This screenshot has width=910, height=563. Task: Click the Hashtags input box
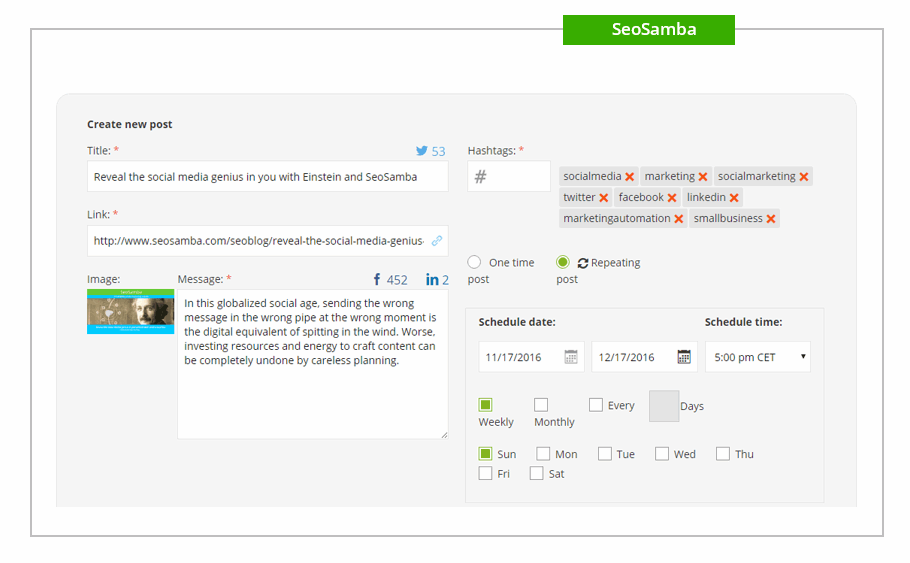click(509, 176)
